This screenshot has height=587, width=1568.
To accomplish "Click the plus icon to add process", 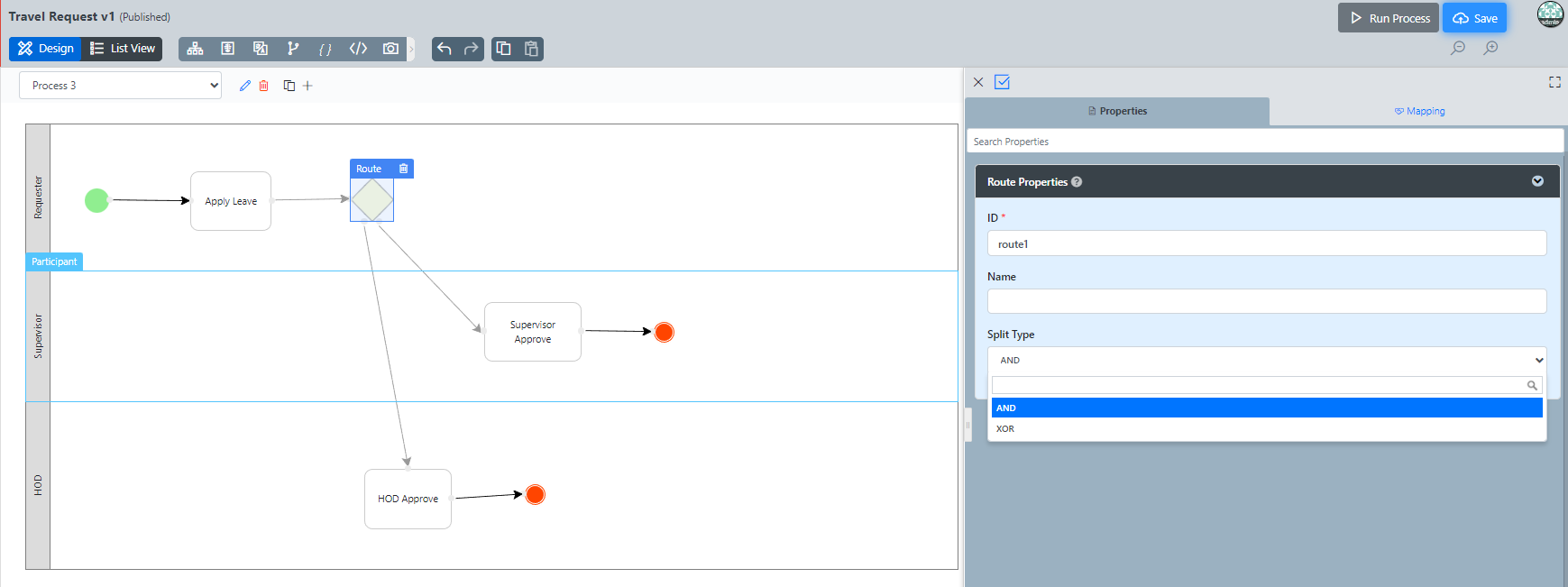I will (307, 86).
